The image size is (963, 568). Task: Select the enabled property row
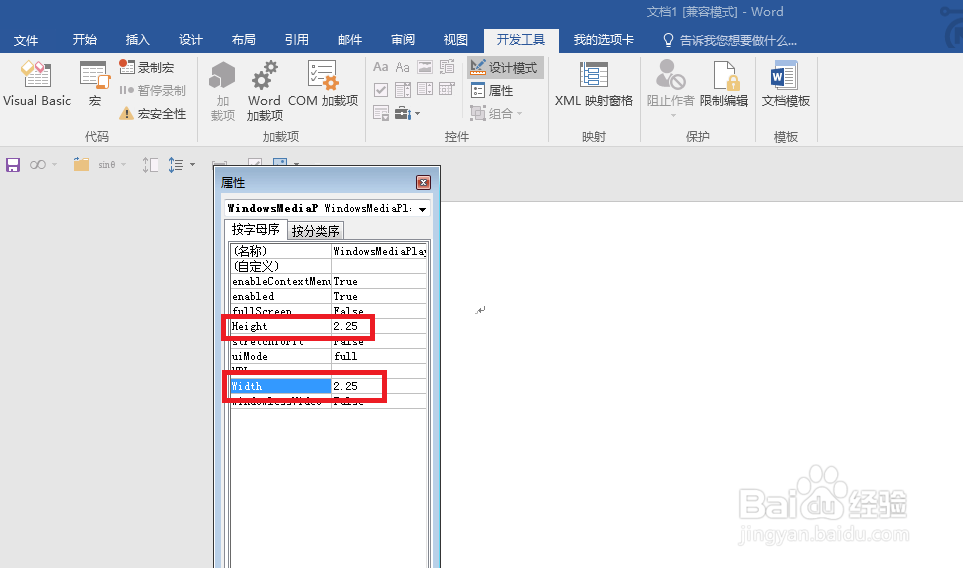point(329,297)
